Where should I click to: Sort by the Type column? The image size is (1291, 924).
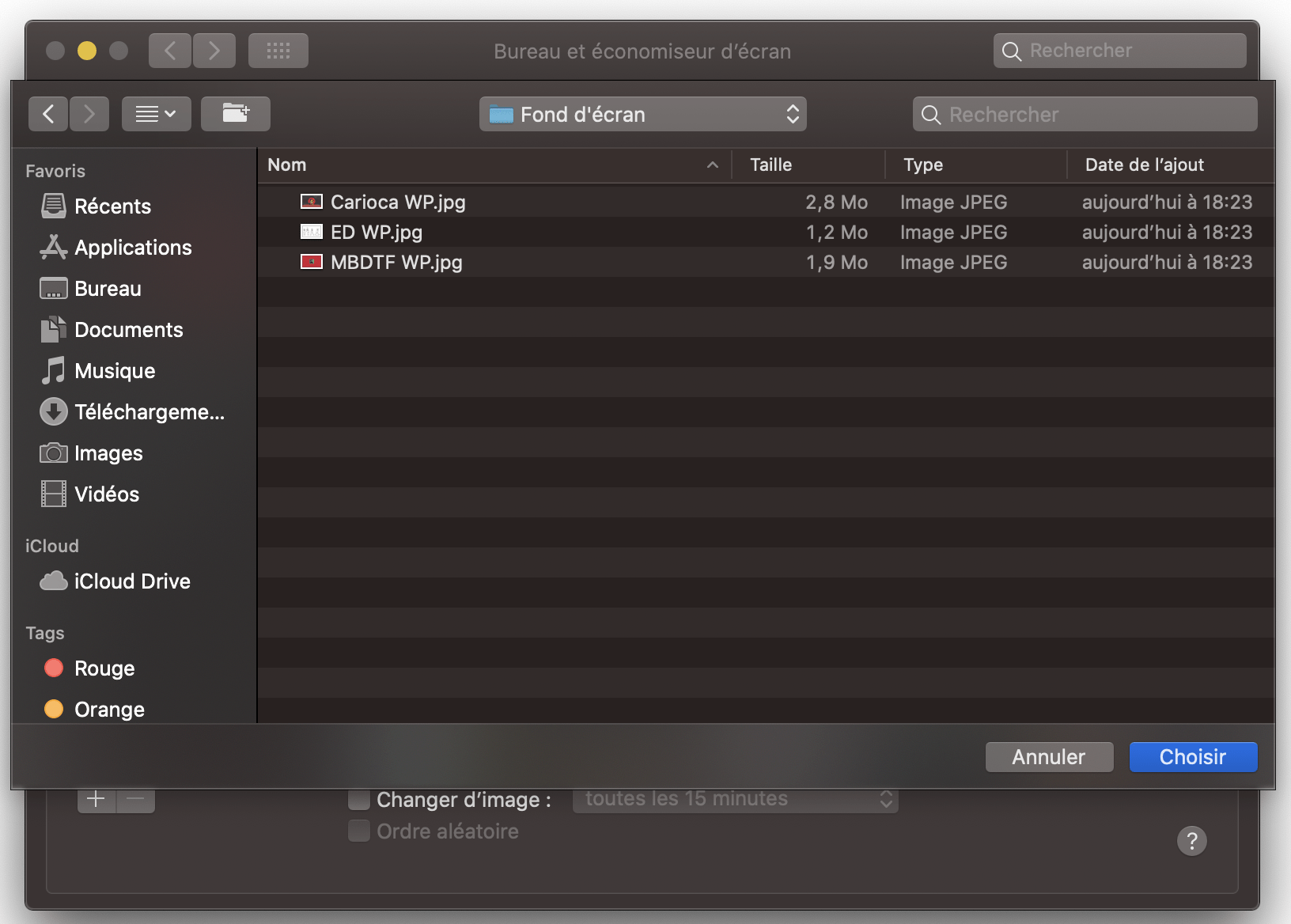coord(976,165)
